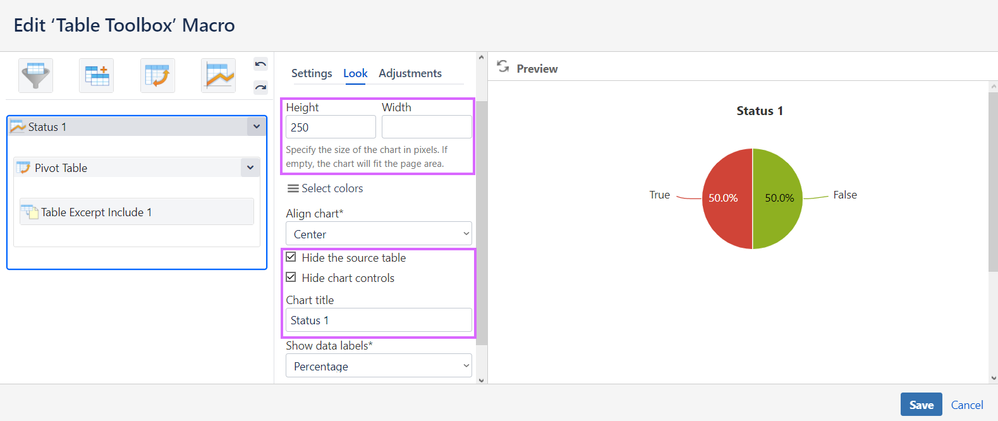Save the macro changes

(x=921, y=404)
